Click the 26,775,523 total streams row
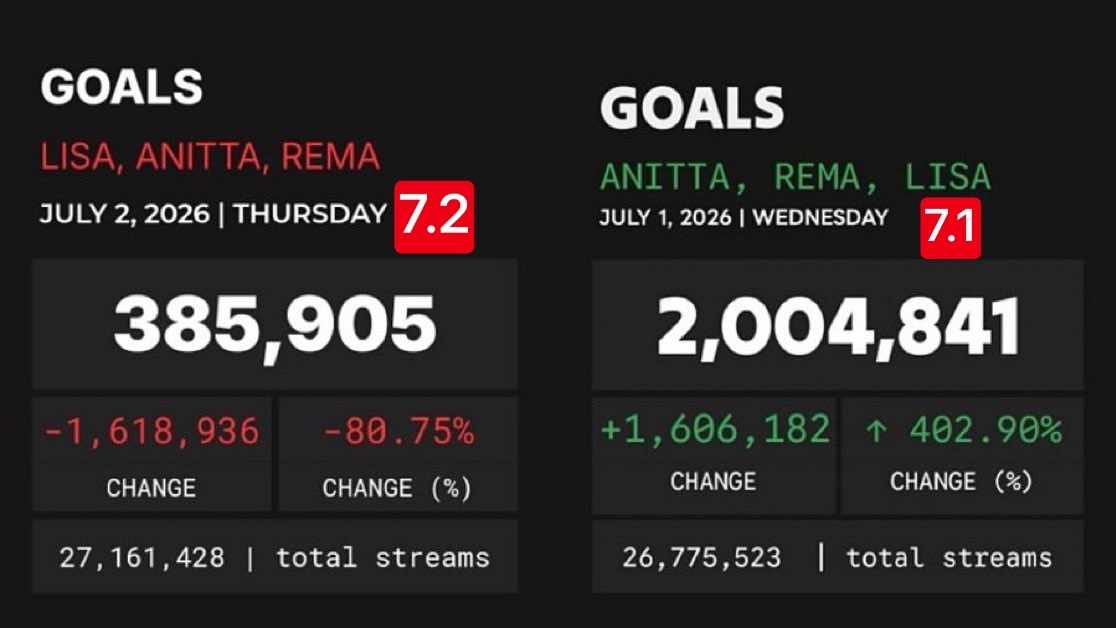Image resolution: width=1116 pixels, height=628 pixels. coord(838,557)
